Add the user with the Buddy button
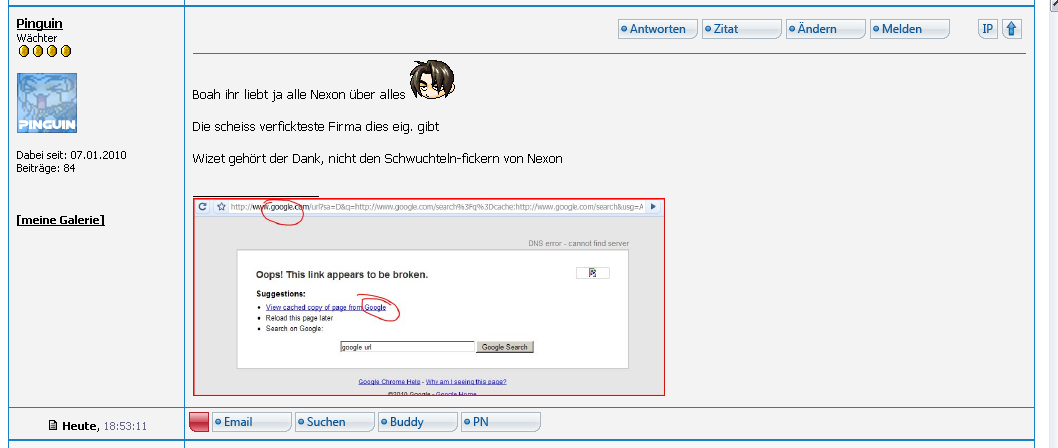The image size is (1058, 448). click(417, 422)
